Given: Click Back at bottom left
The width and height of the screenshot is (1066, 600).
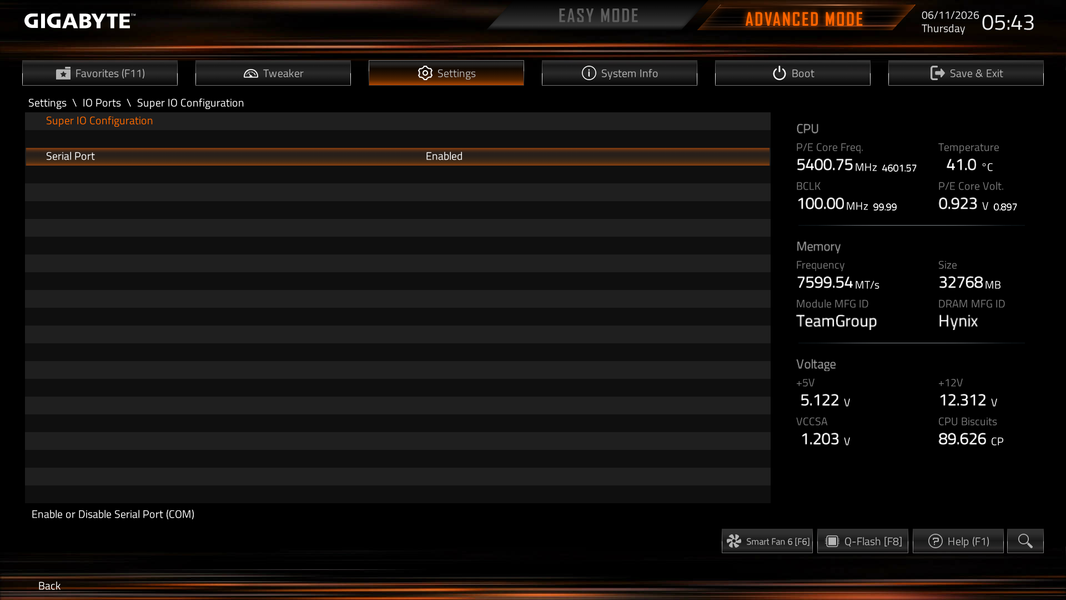Looking at the screenshot, I should tap(49, 586).
